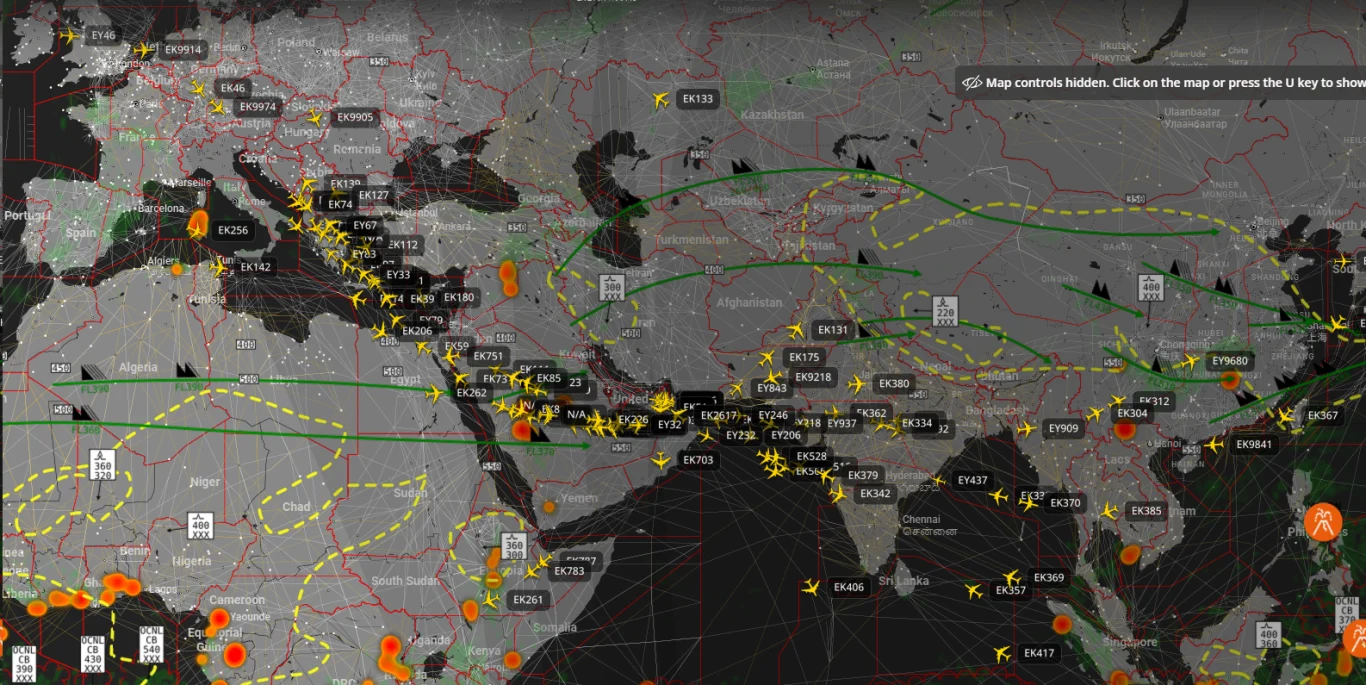
Task: Click the EY206 flight label
Action: (x=786, y=435)
